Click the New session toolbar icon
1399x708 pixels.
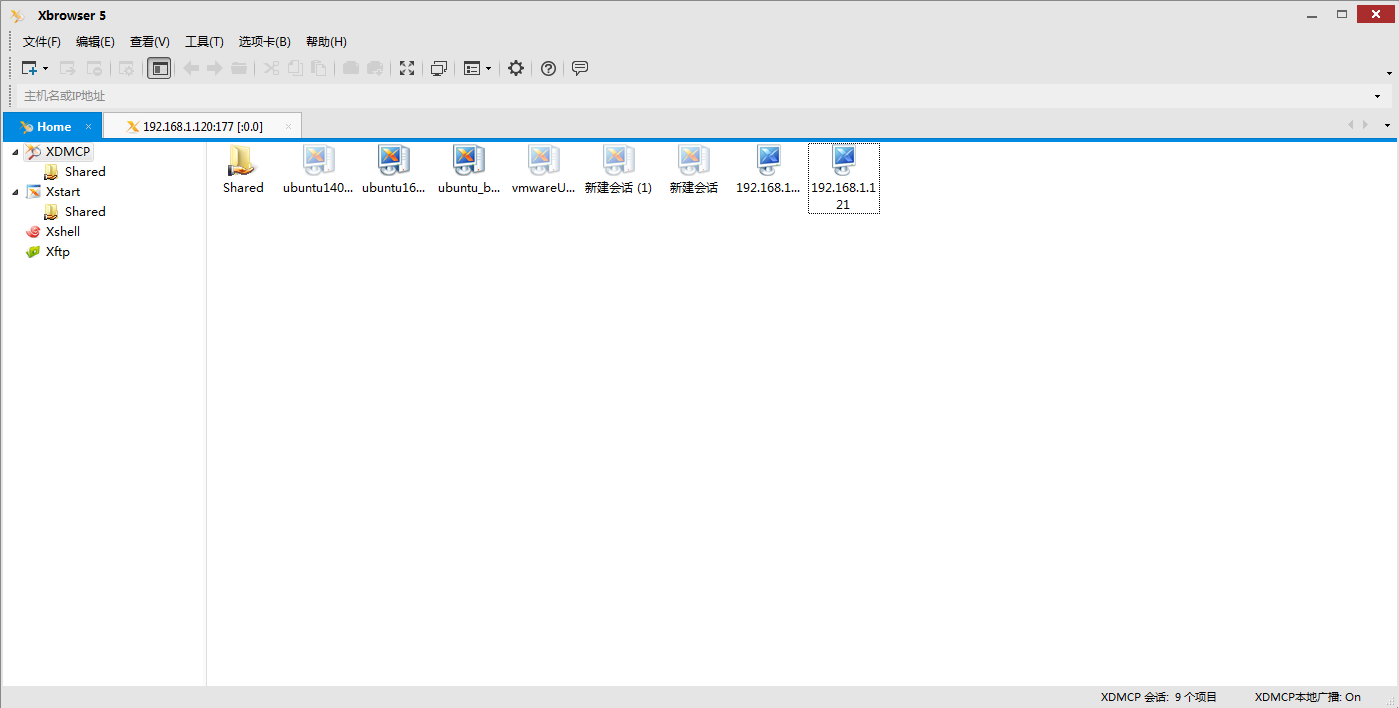[x=30, y=68]
